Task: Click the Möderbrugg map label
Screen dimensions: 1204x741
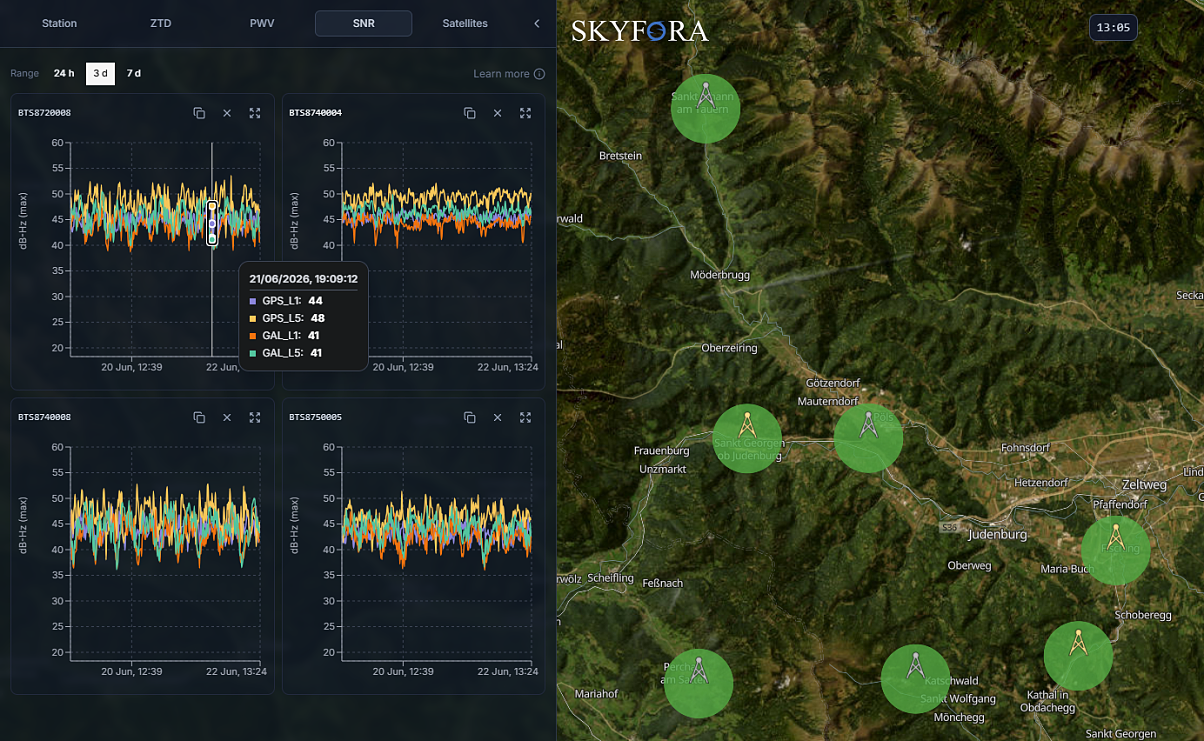Action: [x=720, y=275]
